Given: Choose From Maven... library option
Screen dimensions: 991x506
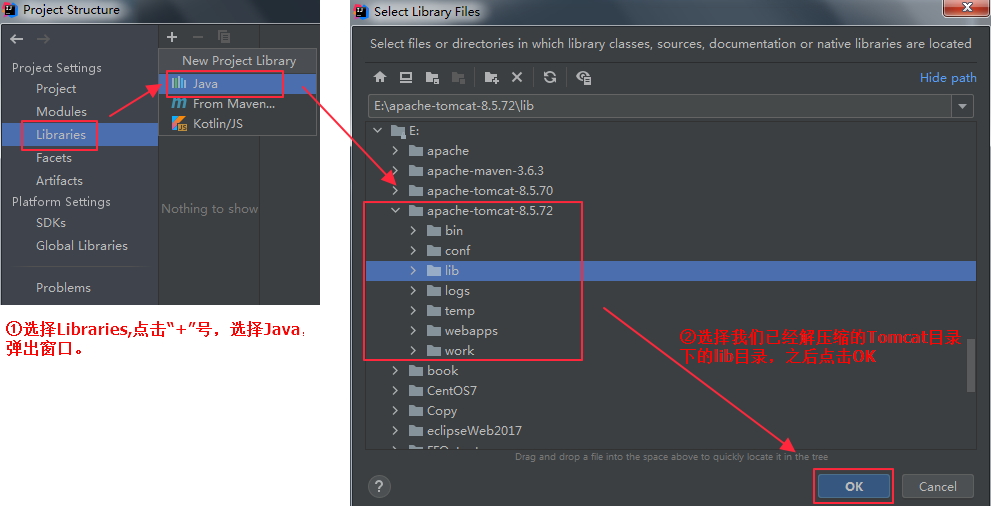Looking at the screenshot, I should (x=238, y=104).
